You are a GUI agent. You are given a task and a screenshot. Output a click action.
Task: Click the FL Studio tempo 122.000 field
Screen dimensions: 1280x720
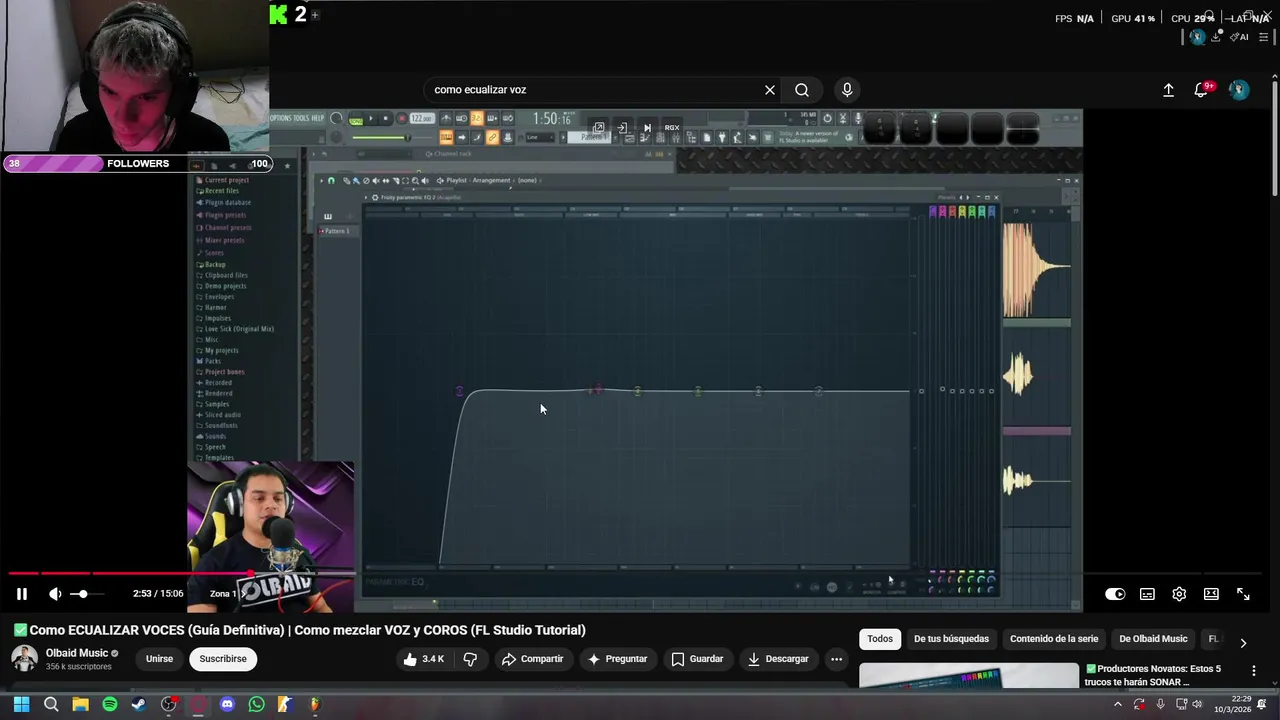(x=422, y=118)
